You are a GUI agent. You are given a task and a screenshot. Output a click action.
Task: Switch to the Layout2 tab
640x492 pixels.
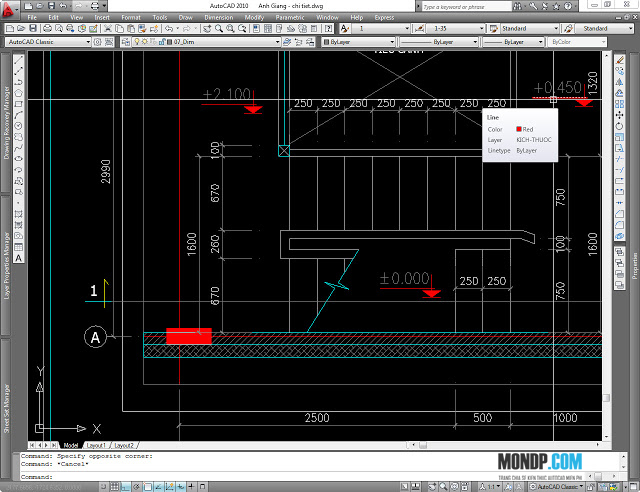[124, 445]
